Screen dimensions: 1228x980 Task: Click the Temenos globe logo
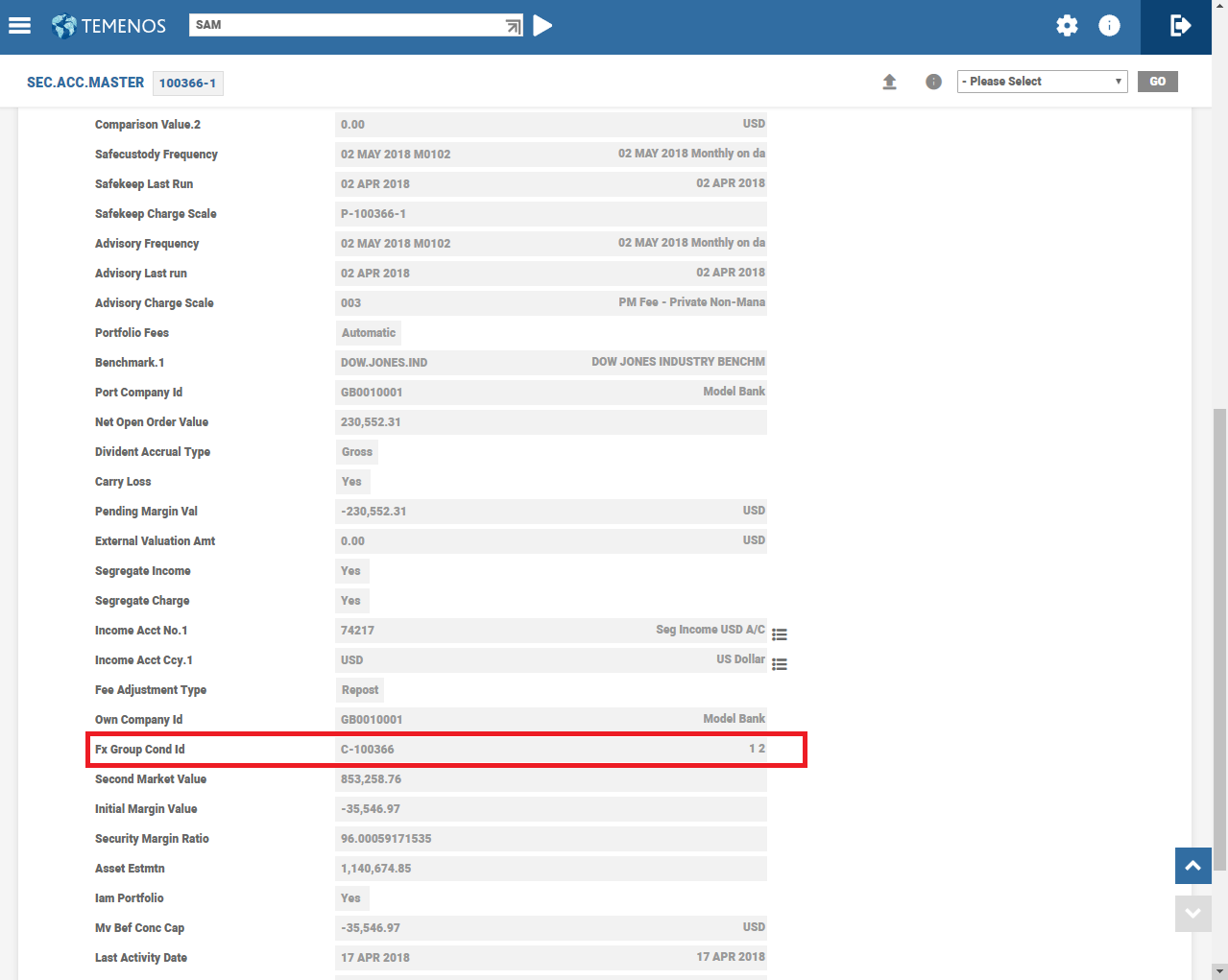click(63, 26)
